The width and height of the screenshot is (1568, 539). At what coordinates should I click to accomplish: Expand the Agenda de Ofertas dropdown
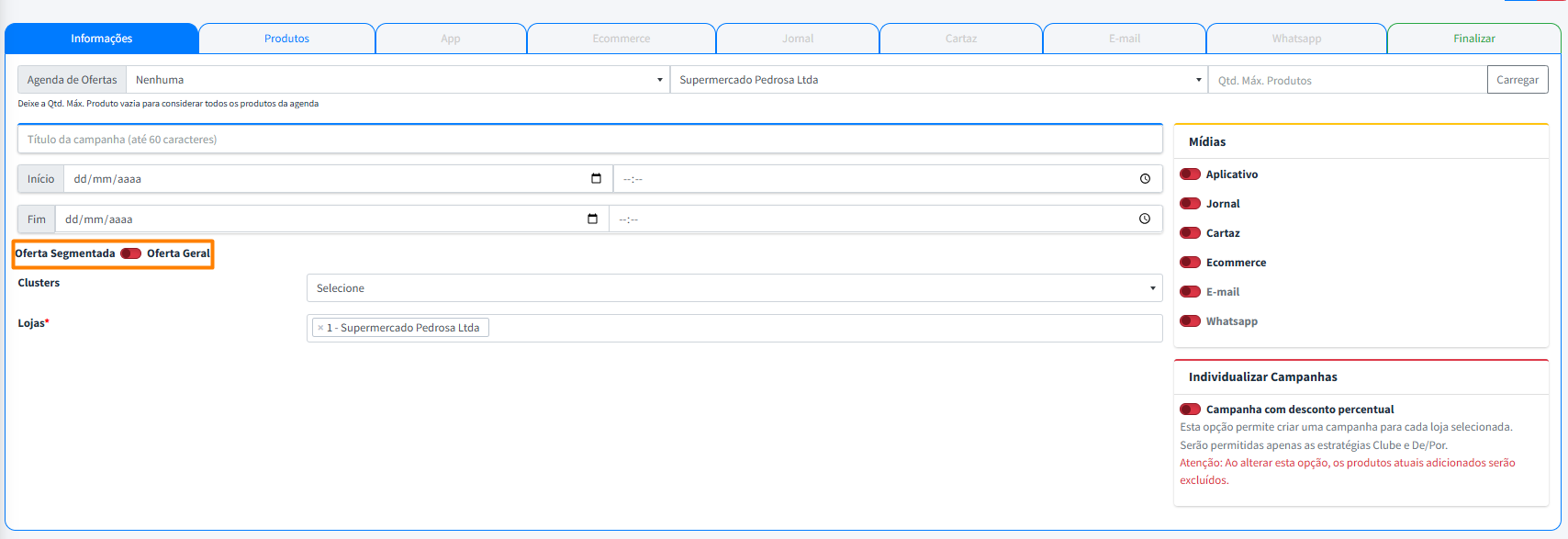tap(398, 80)
